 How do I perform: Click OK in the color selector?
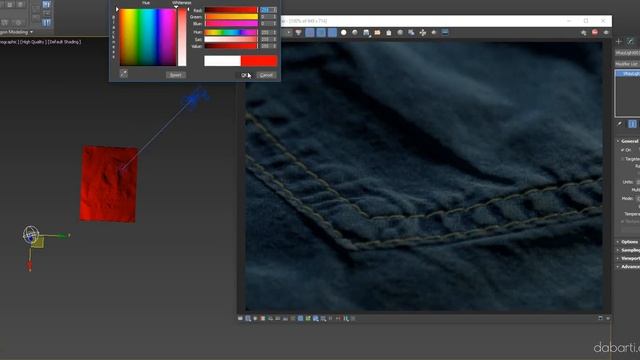(245, 75)
